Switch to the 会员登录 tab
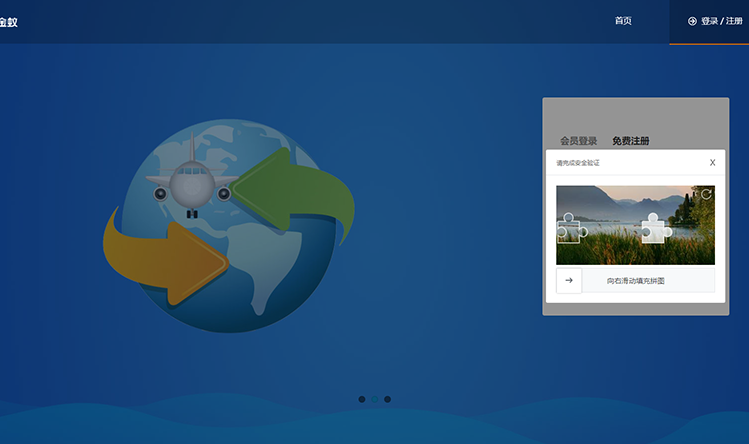This screenshot has width=749, height=444. [578, 141]
